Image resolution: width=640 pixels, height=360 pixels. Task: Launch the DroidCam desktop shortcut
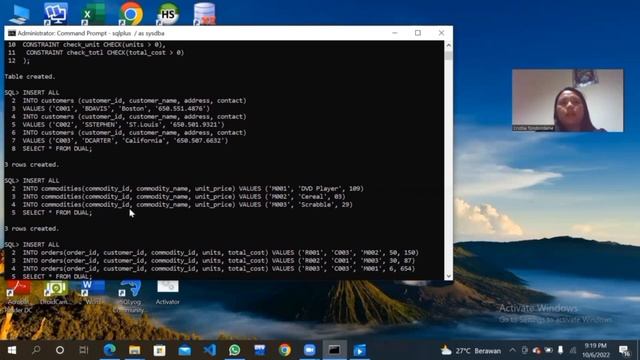tap(56, 293)
